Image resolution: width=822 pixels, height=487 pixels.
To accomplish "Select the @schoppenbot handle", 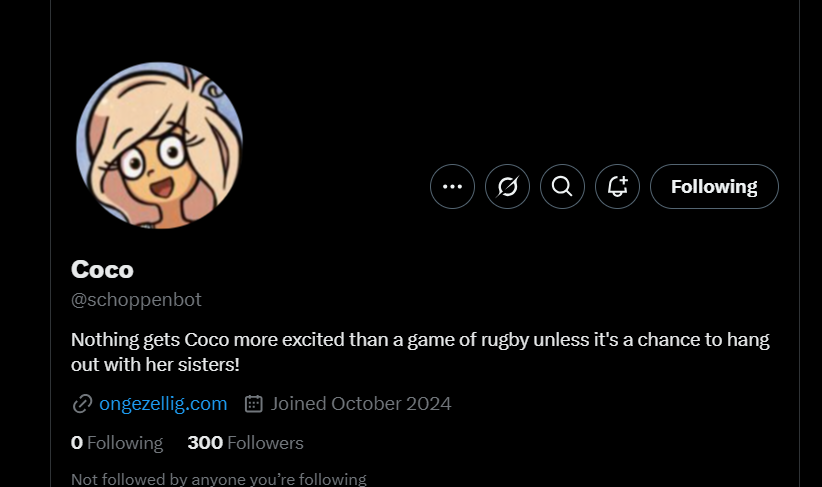I will 136,300.
